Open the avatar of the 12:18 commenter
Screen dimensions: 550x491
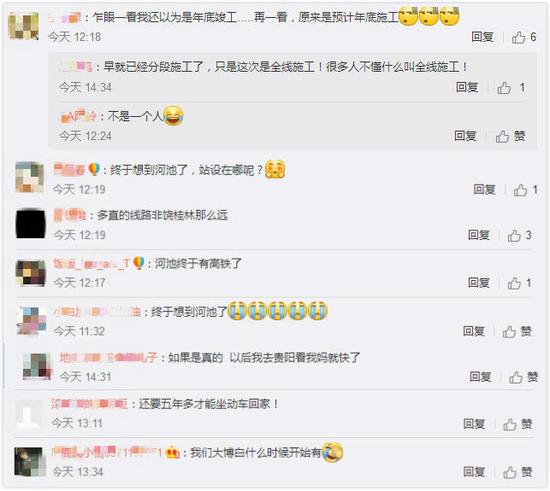click(24, 26)
